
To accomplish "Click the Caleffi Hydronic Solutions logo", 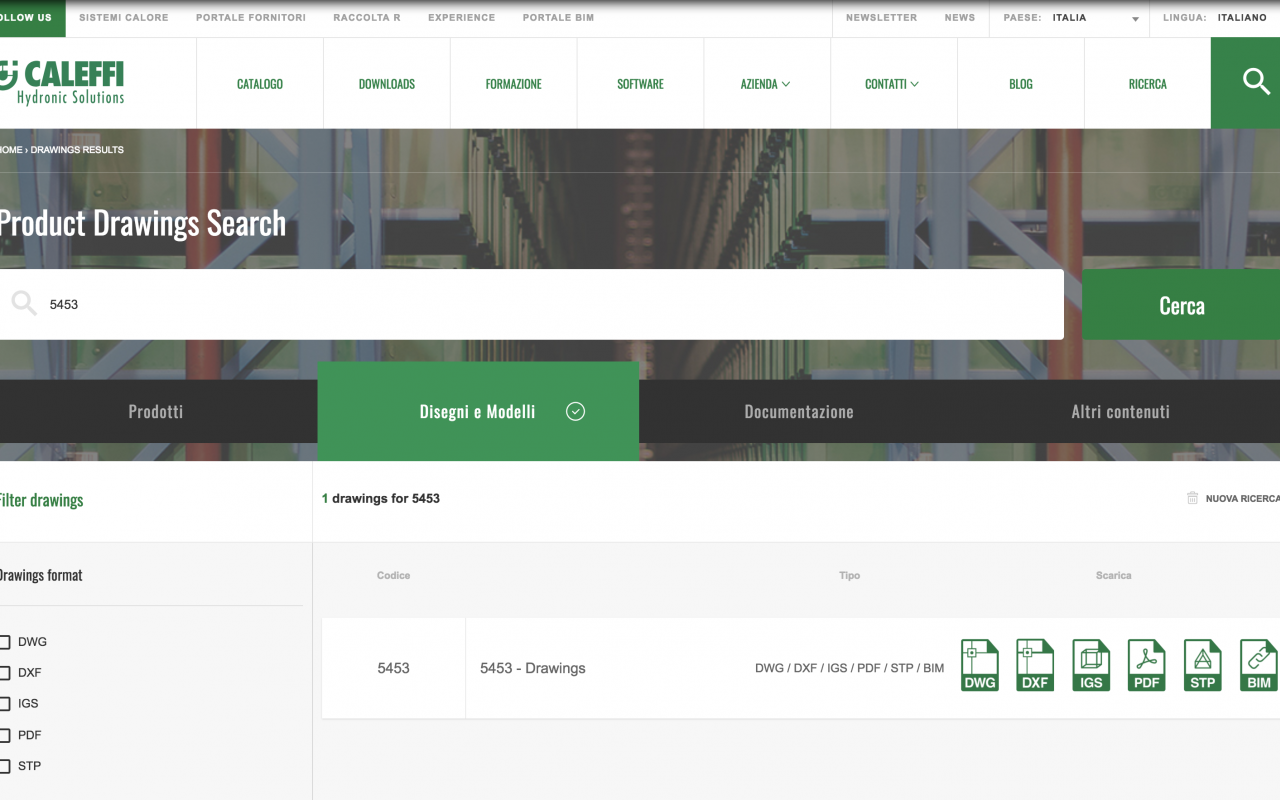I will click(62, 82).
